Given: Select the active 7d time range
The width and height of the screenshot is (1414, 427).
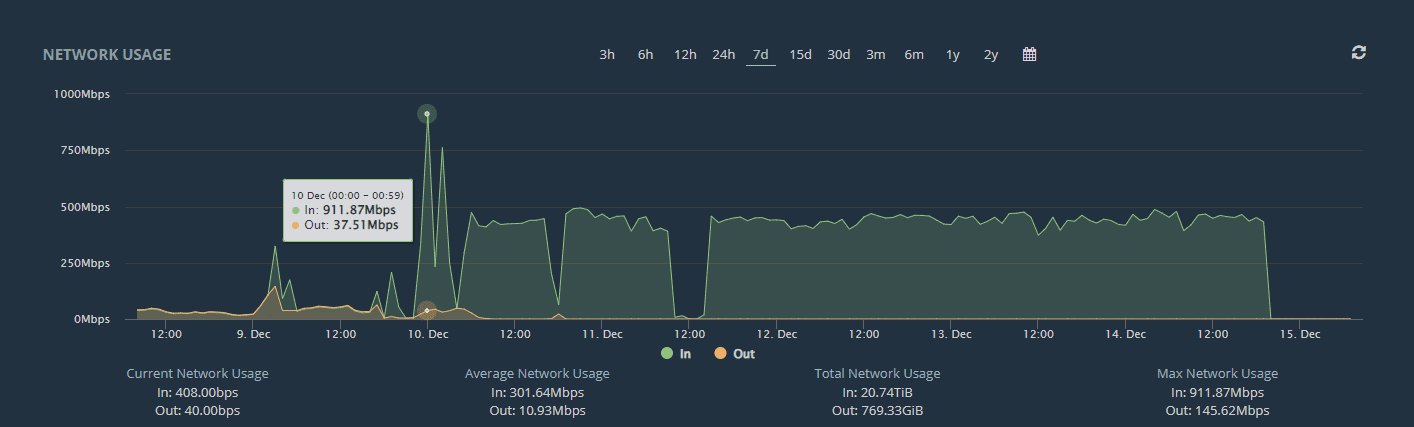Looking at the screenshot, I should (761, 55).
